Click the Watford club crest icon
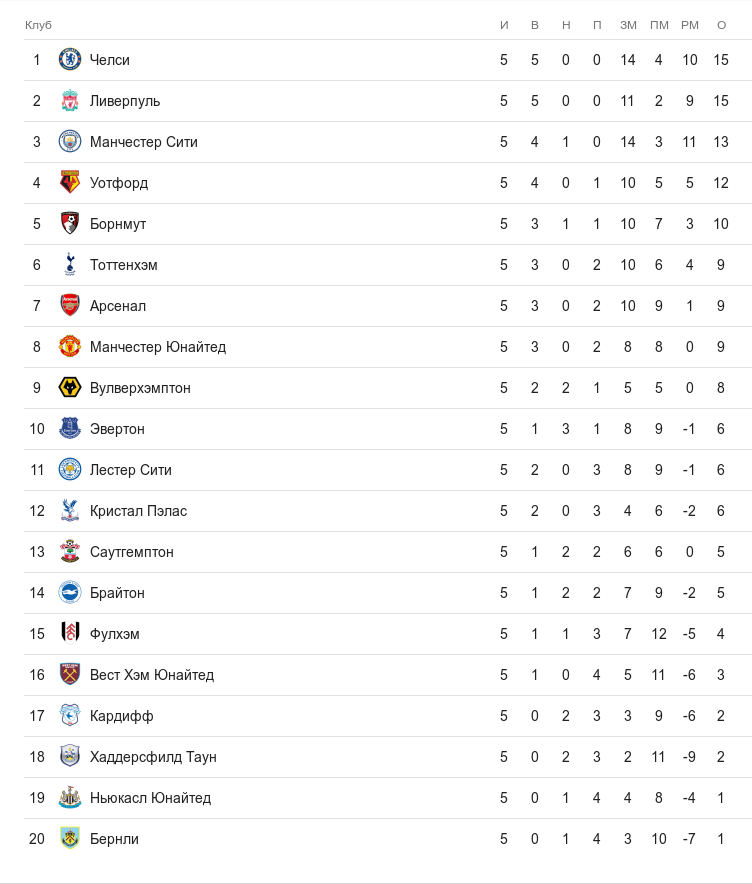This screenshot has height=884, width=752. (70, 183)
